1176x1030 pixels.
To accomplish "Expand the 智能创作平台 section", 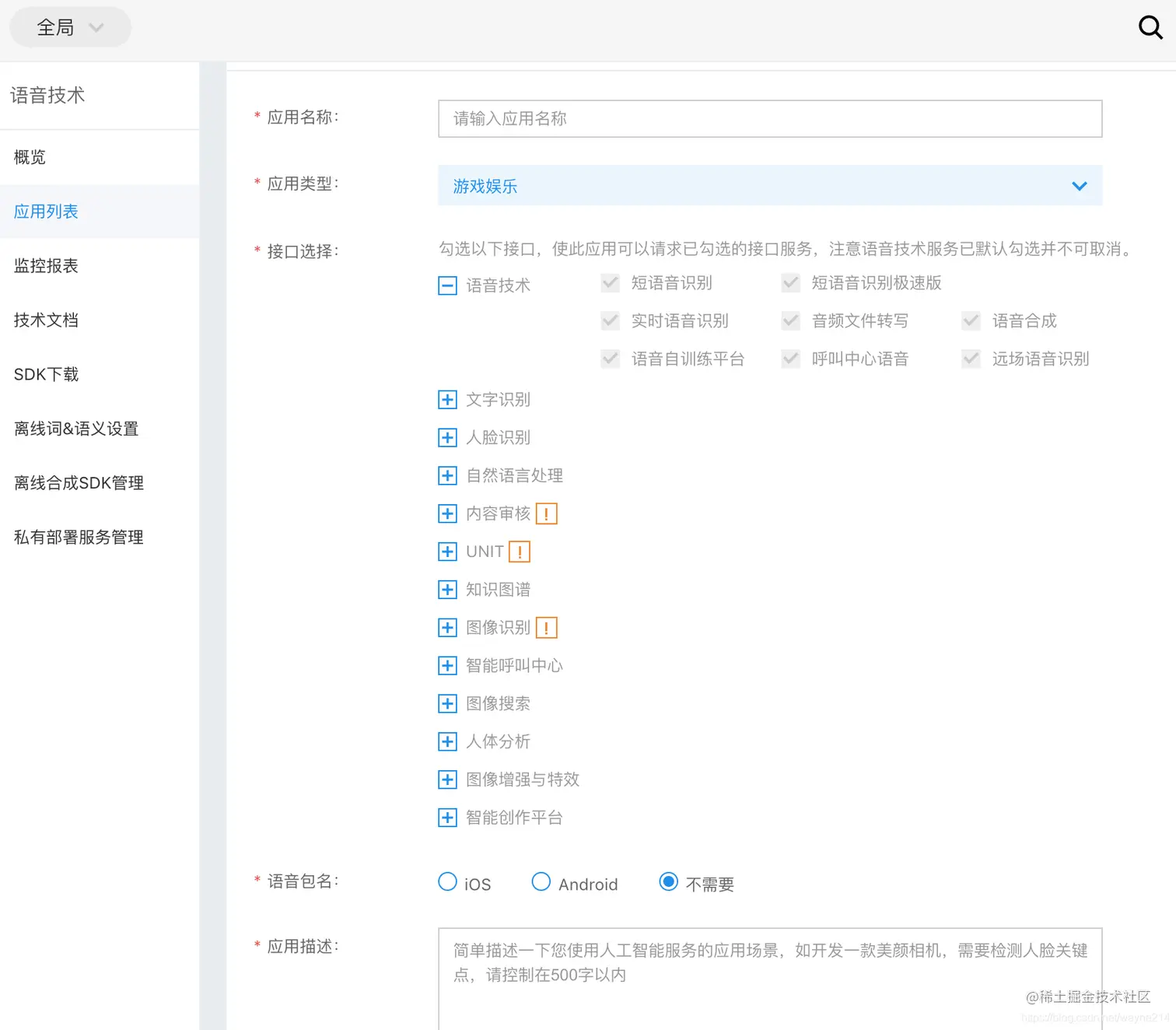I will tap(447, 817).
